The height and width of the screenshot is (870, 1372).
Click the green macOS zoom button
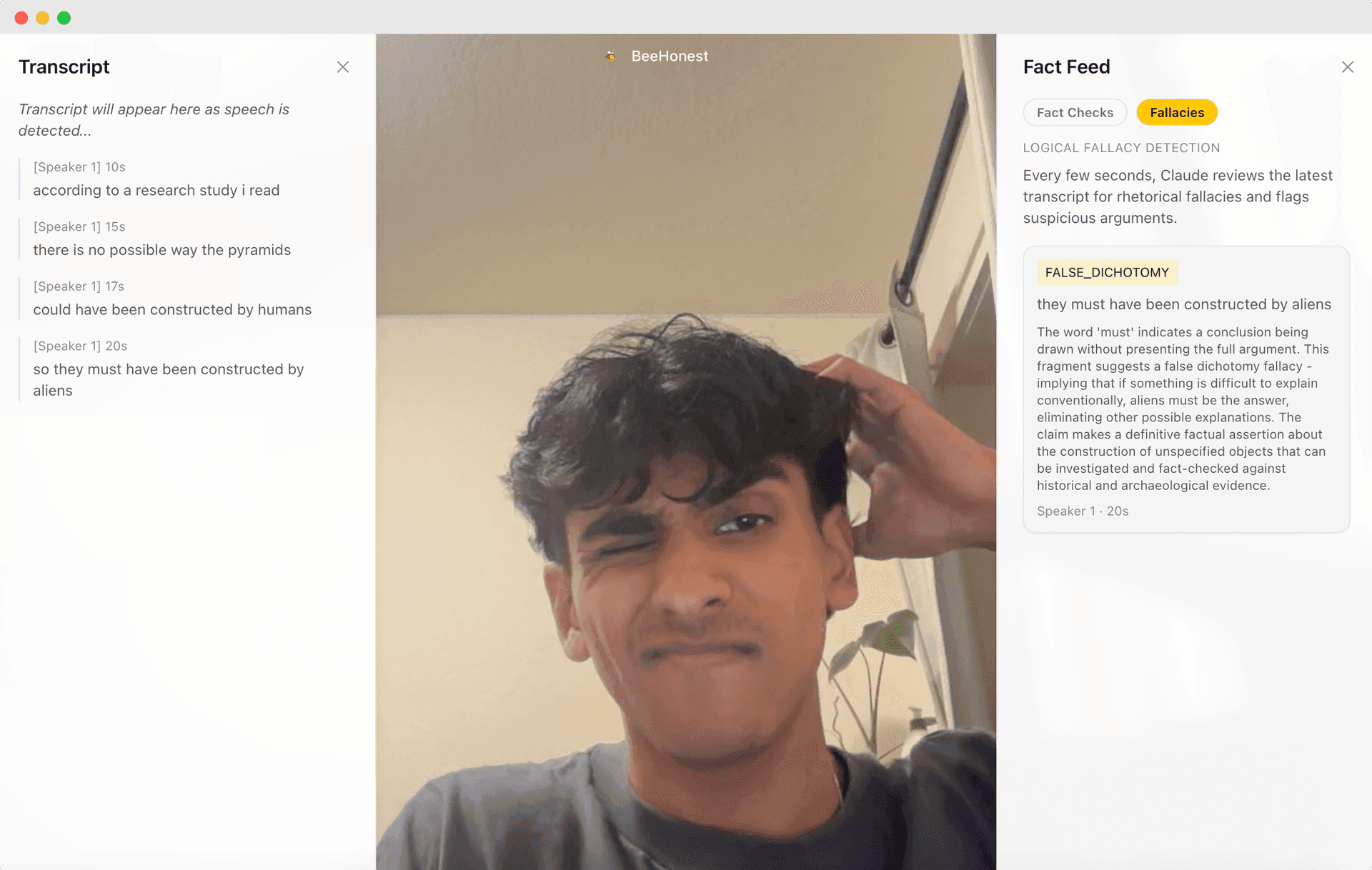click(x=64, y=18)
